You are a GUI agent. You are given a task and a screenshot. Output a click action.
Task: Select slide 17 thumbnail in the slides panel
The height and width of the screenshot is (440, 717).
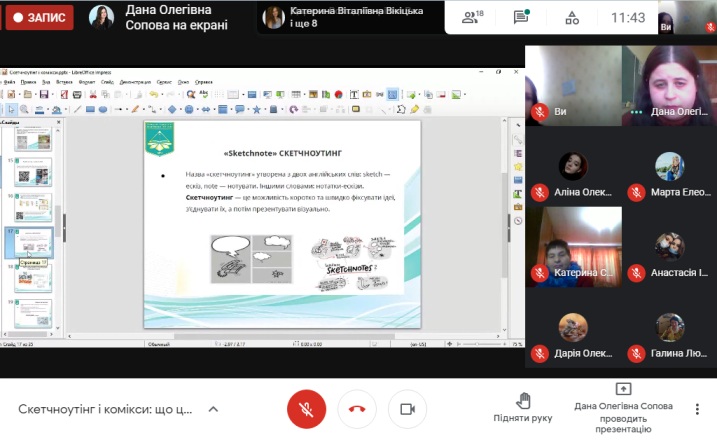coord(36,241)
